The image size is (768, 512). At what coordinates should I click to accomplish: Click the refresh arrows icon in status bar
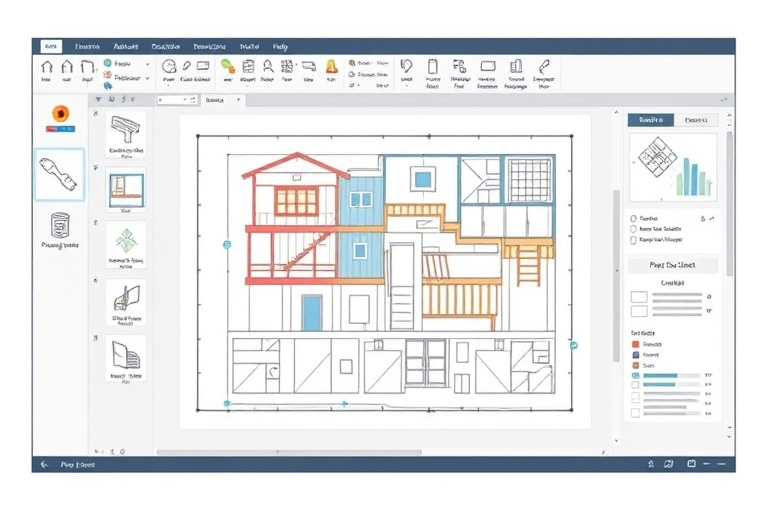tap(669, 463)
